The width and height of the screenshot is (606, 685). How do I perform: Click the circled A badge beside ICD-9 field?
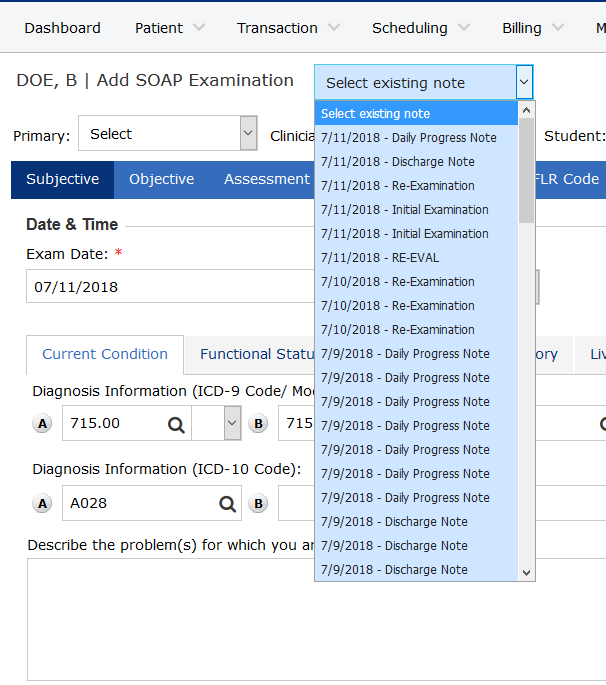[x=42, y=424]
